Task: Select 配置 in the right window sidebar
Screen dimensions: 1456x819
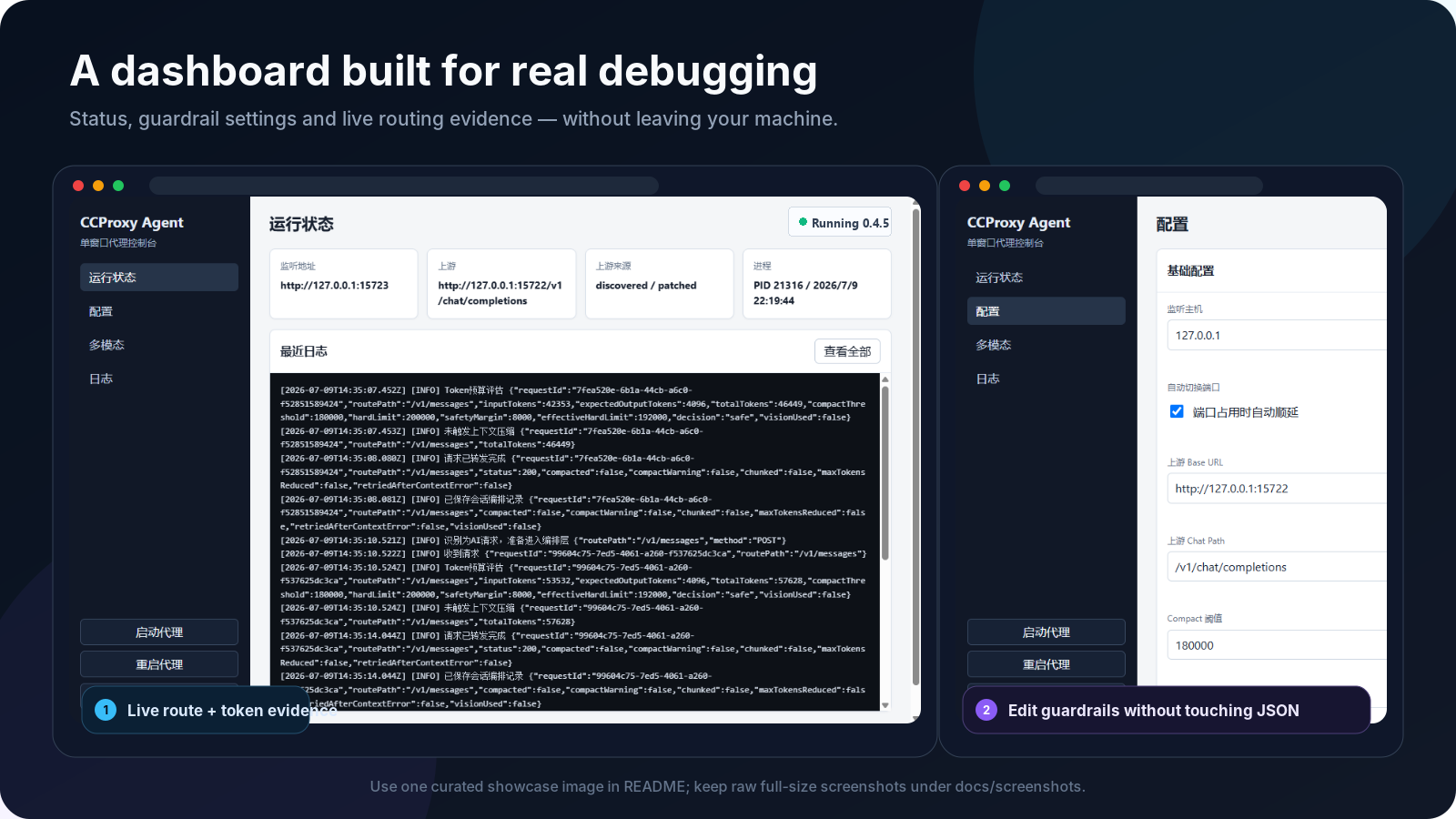Action: point(1046,311)
